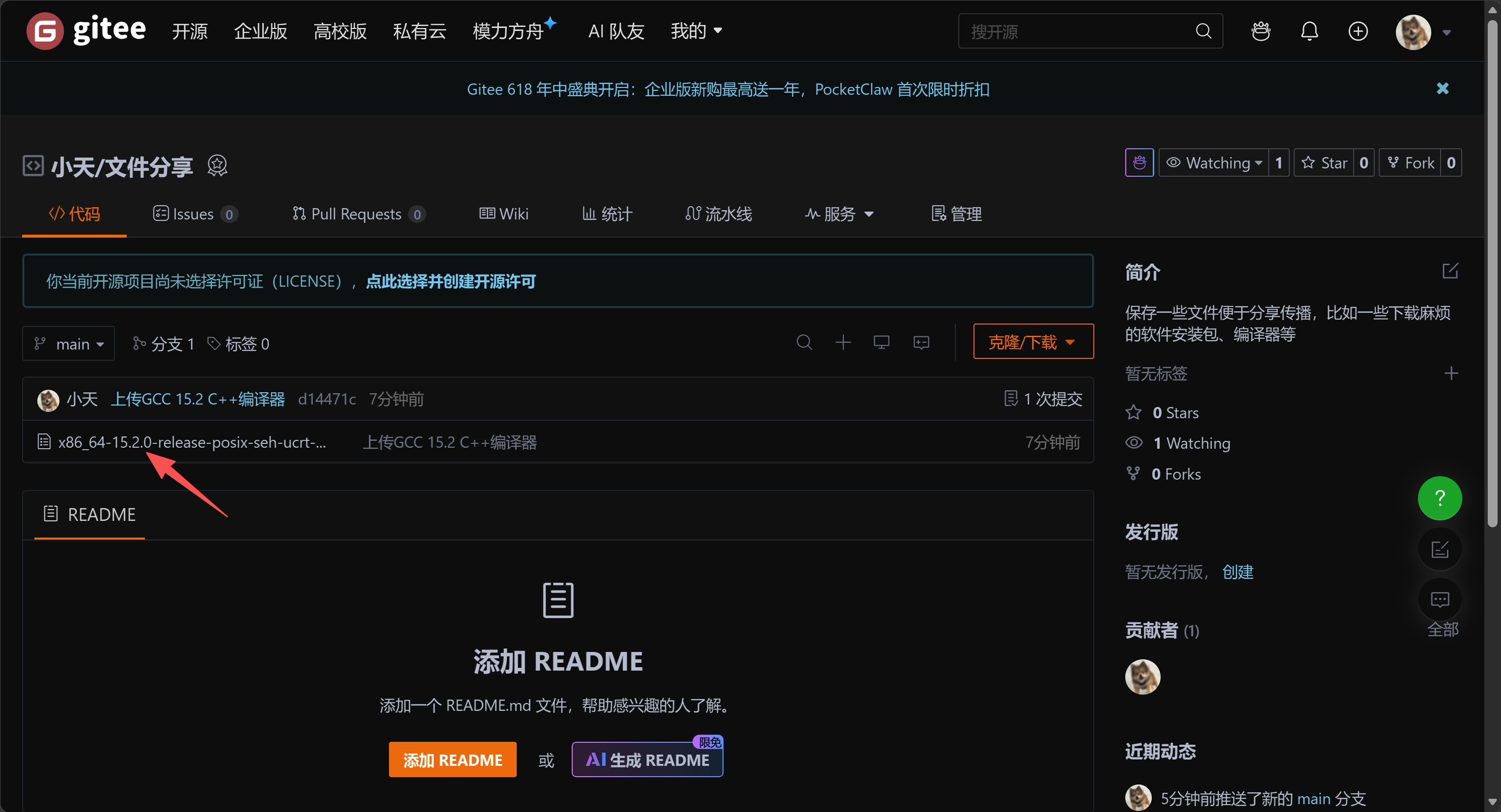
Task: Click the floating chat message icon
Action: 1439,599
